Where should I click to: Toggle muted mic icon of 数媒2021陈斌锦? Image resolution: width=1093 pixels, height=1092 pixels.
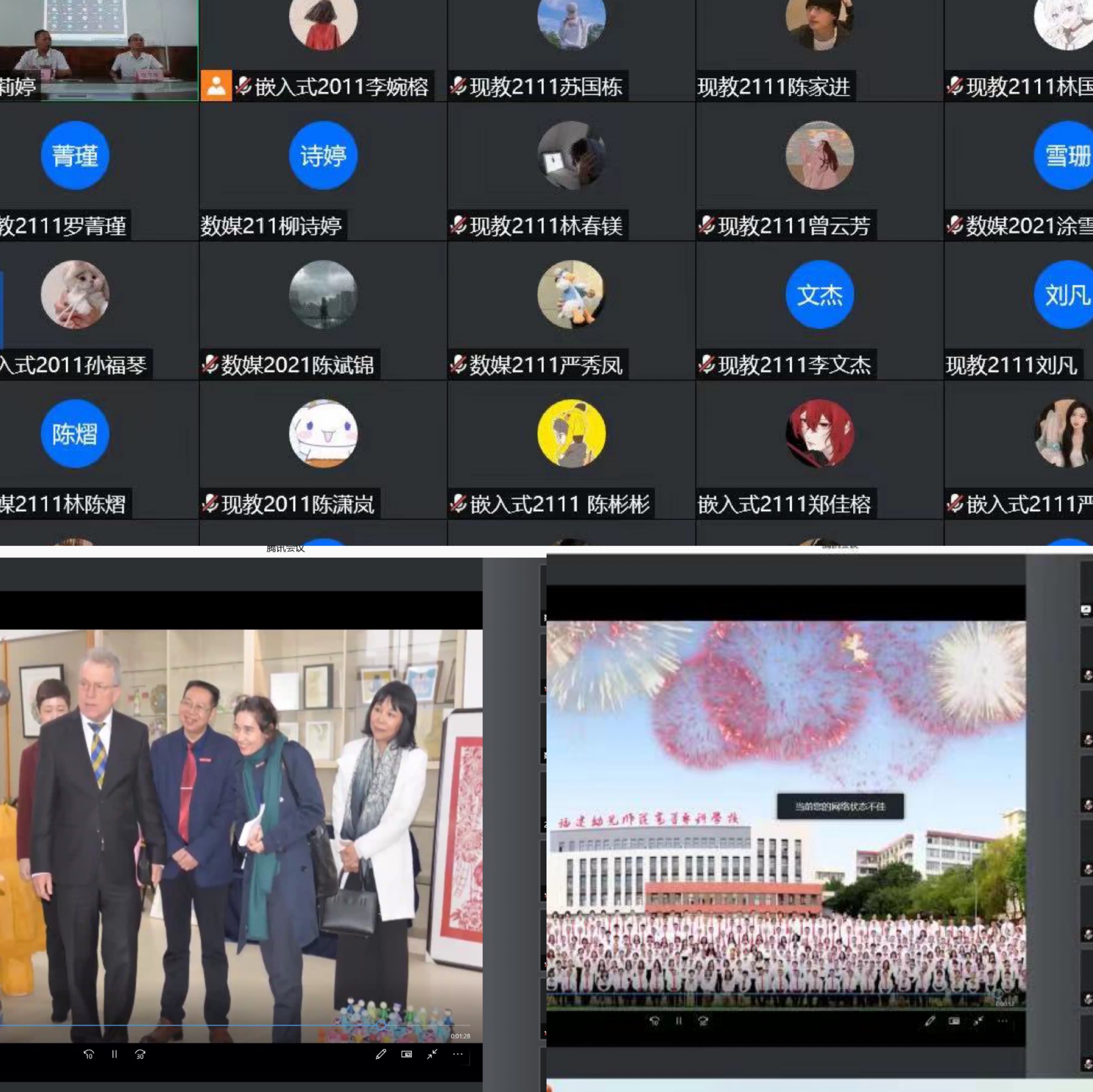pos(210,365)
